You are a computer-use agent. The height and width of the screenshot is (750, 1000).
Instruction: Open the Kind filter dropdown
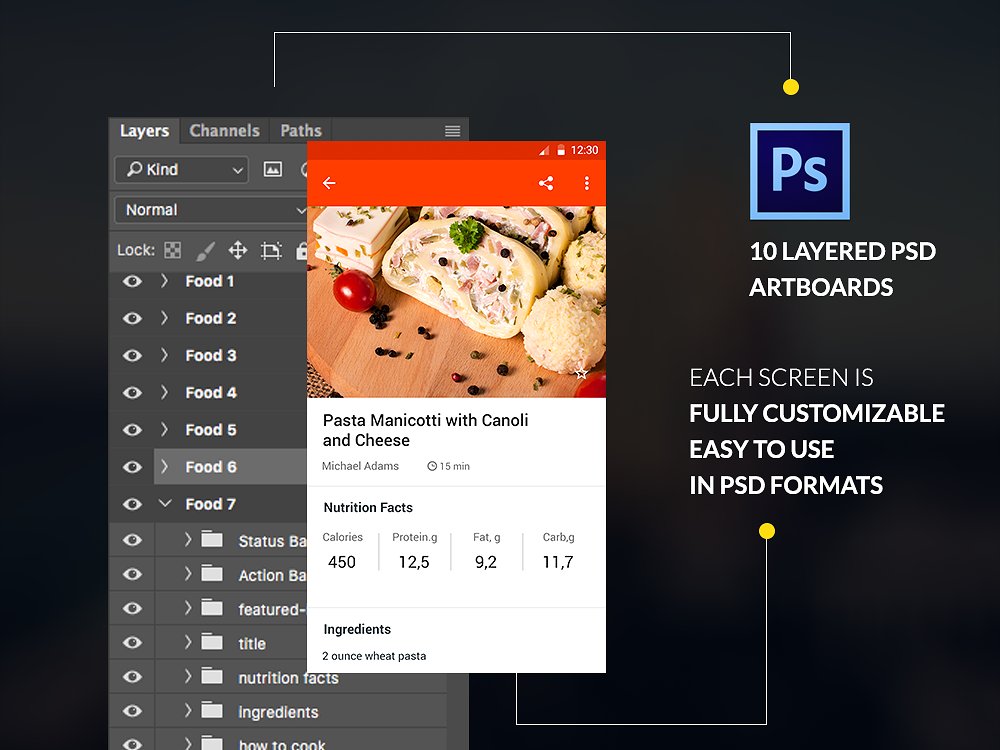coord(182,170)
